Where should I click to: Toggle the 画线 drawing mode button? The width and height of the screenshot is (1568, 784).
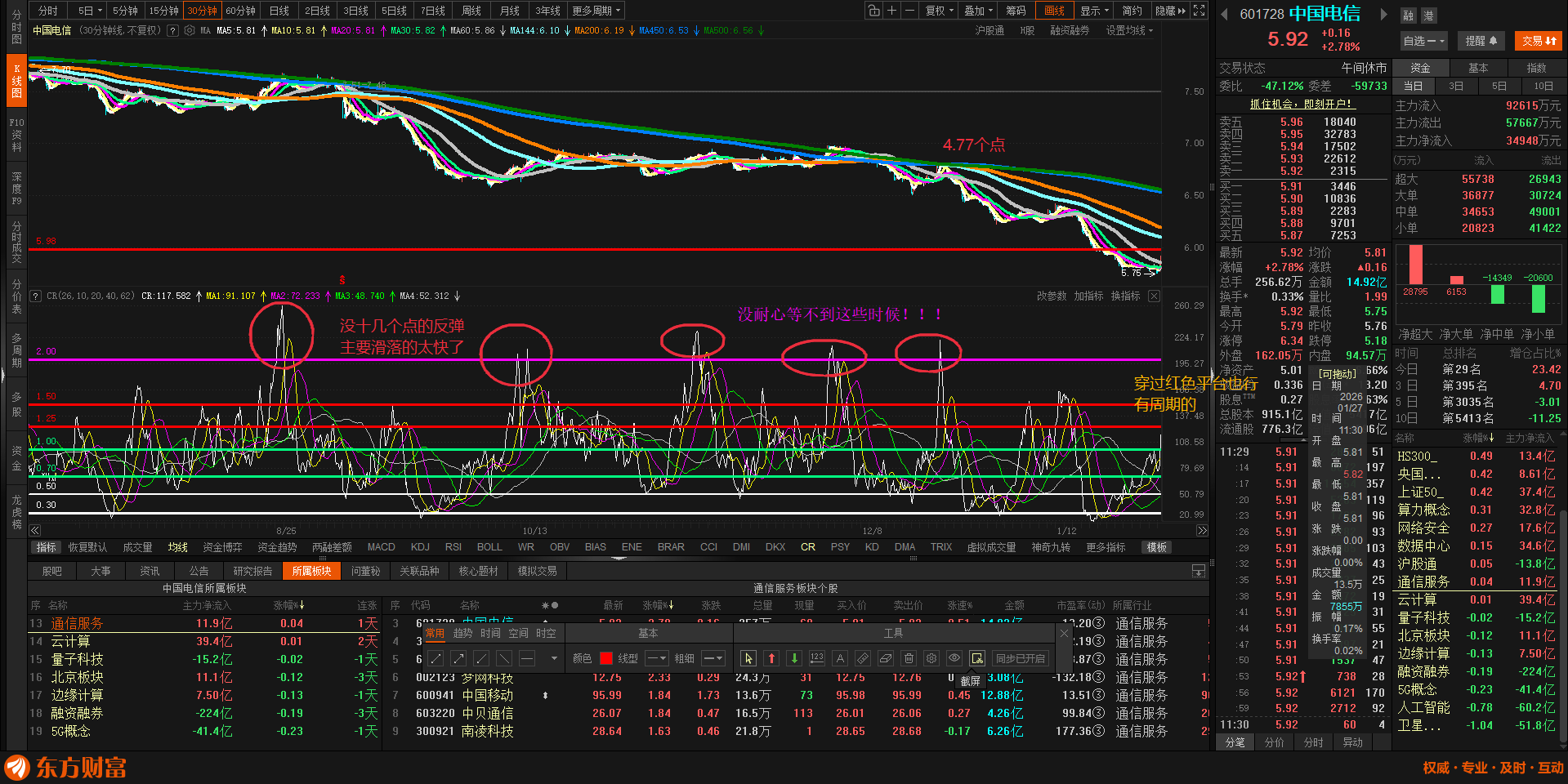tap(1054, 11)
